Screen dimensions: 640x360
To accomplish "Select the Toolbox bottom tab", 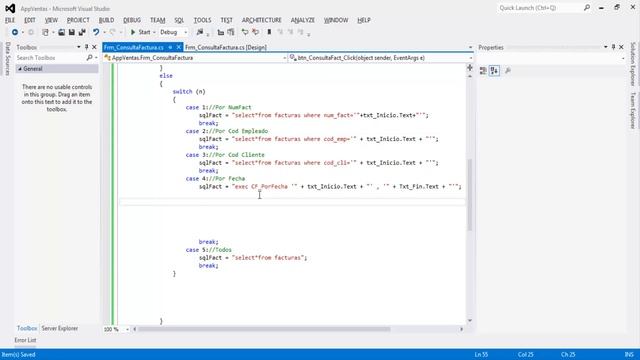I will (27, 328).
